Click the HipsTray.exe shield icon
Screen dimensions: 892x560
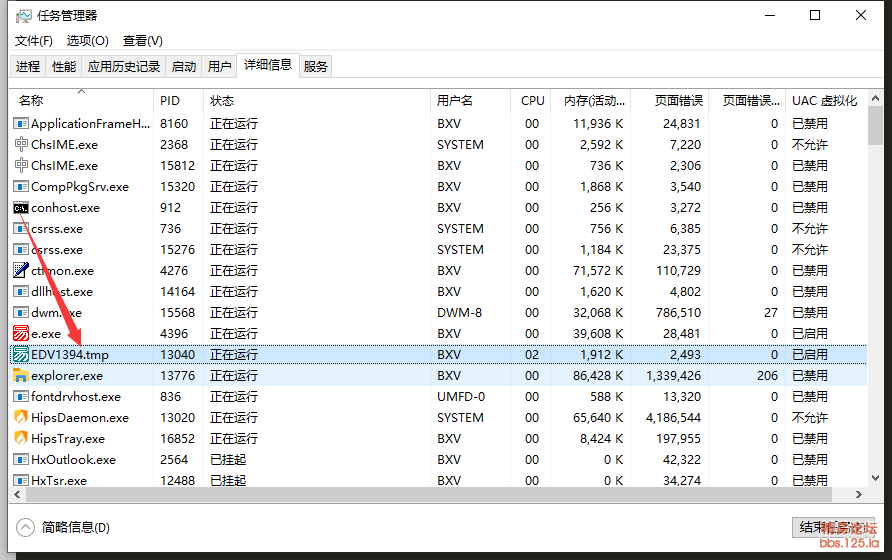(21, 439)
